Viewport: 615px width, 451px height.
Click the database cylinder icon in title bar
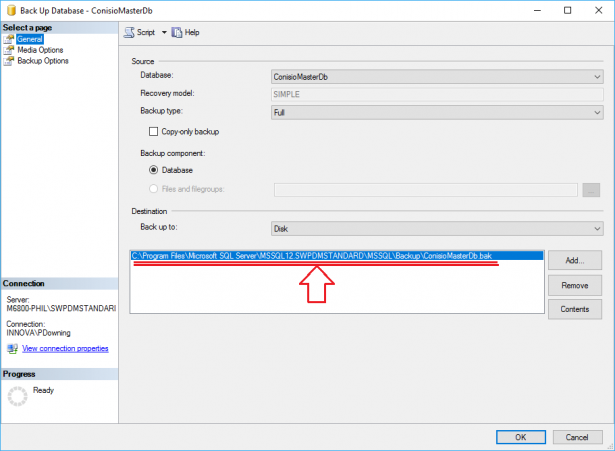click(x=11, y=11)
